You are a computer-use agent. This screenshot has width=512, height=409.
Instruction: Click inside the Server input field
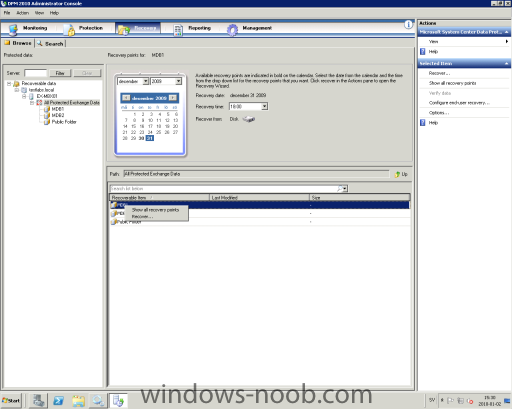coord(35,73)
